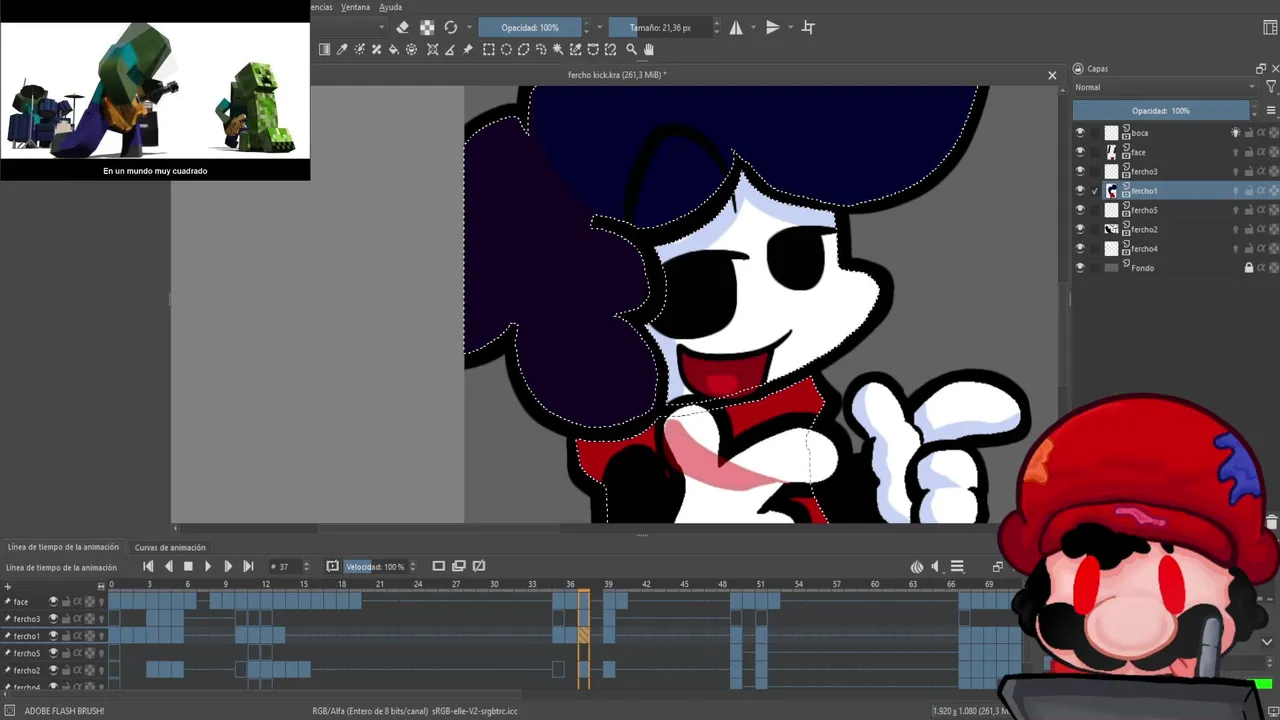Float the Capas docker panel
This screenshot has width=1280, height=720.
tap(1260, 69)
